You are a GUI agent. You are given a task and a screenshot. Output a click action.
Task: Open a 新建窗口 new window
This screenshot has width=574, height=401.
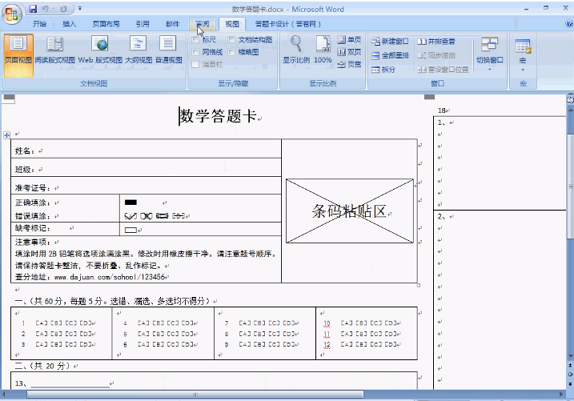390,41
